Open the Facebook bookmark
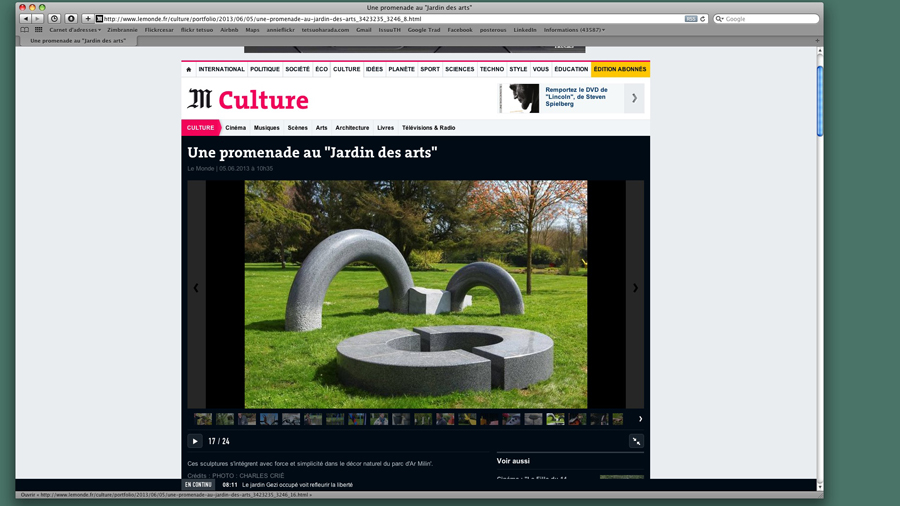 (460, 30)
